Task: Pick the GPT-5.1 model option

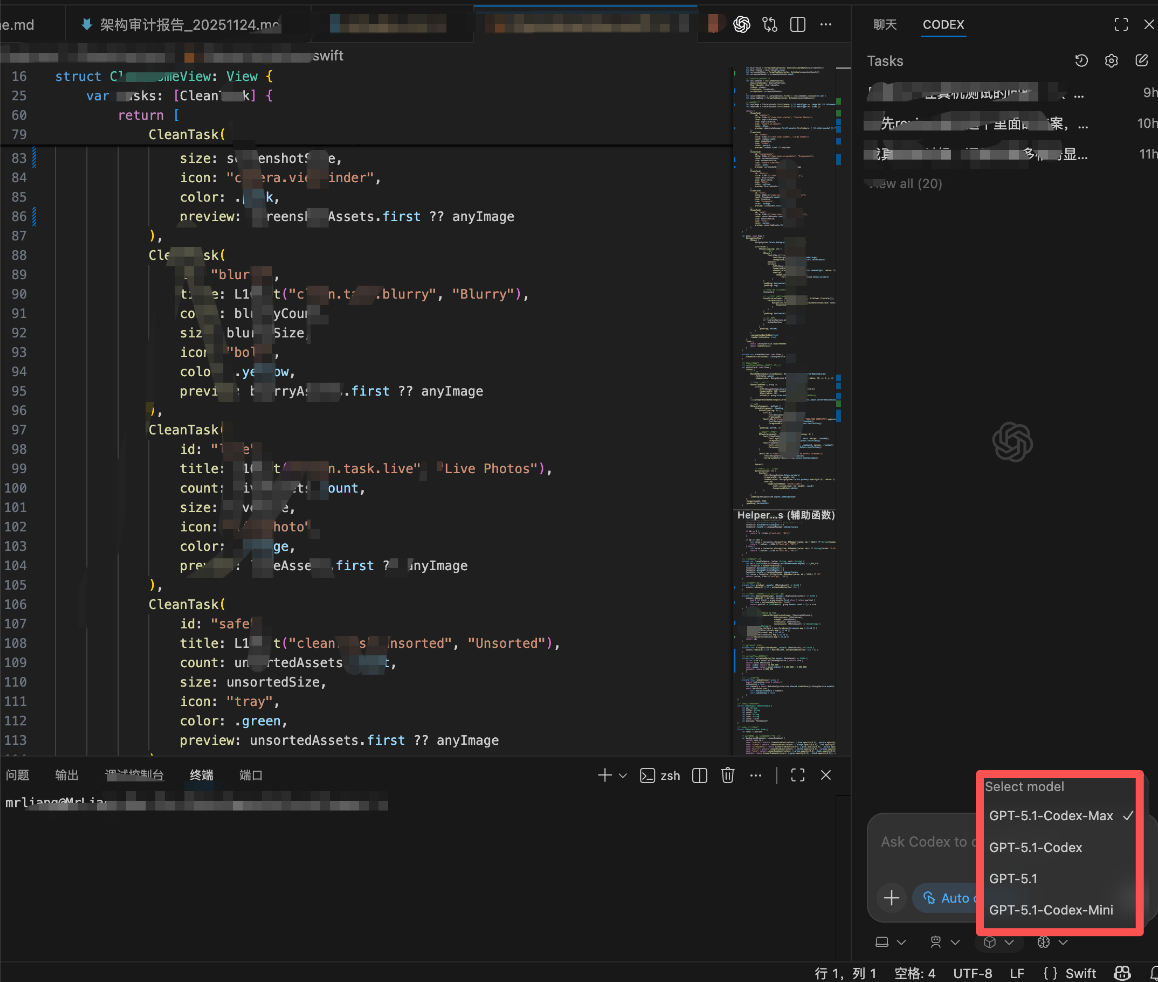Action: (x=1013, y=879)
